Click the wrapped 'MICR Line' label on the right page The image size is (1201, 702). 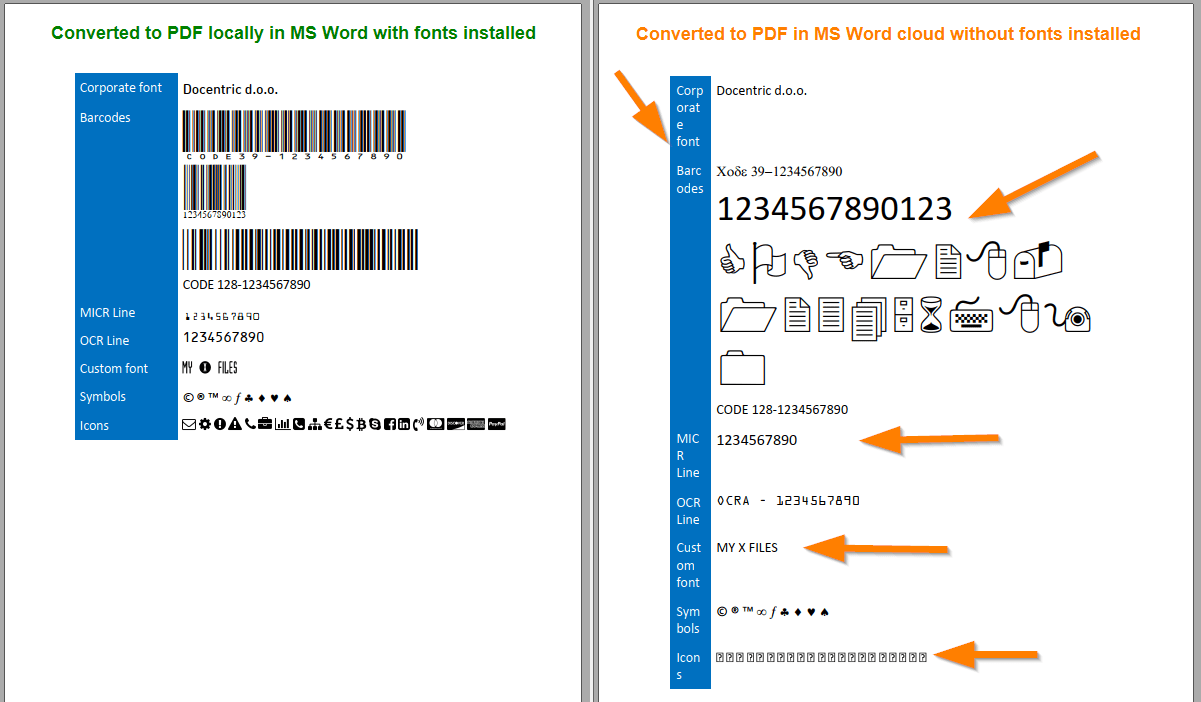[x=688, y=455]
